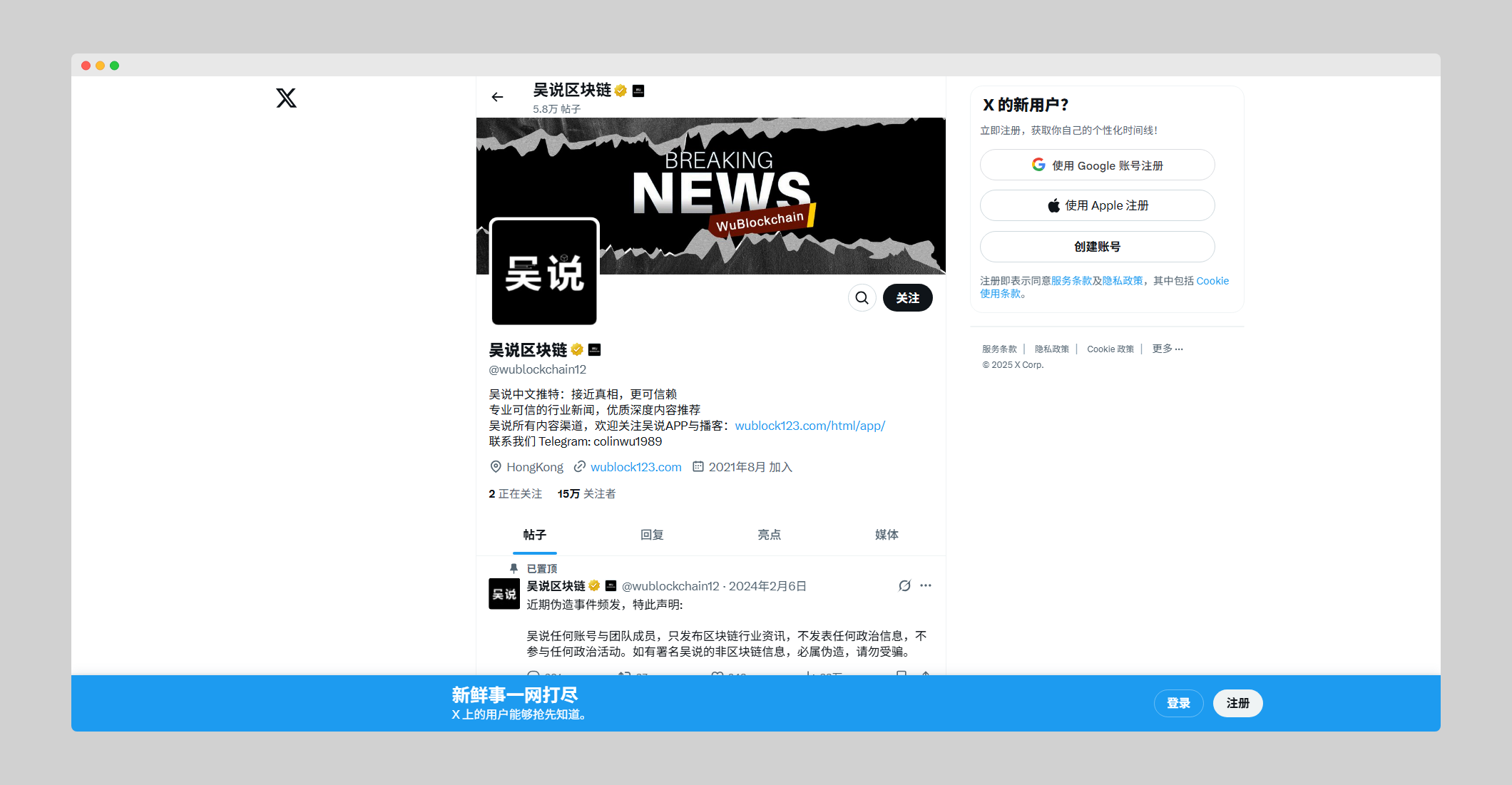The height and width of the screenshot is (785, 1512).
Task: Open footer 服务条款 link
Action: point(999,349)
